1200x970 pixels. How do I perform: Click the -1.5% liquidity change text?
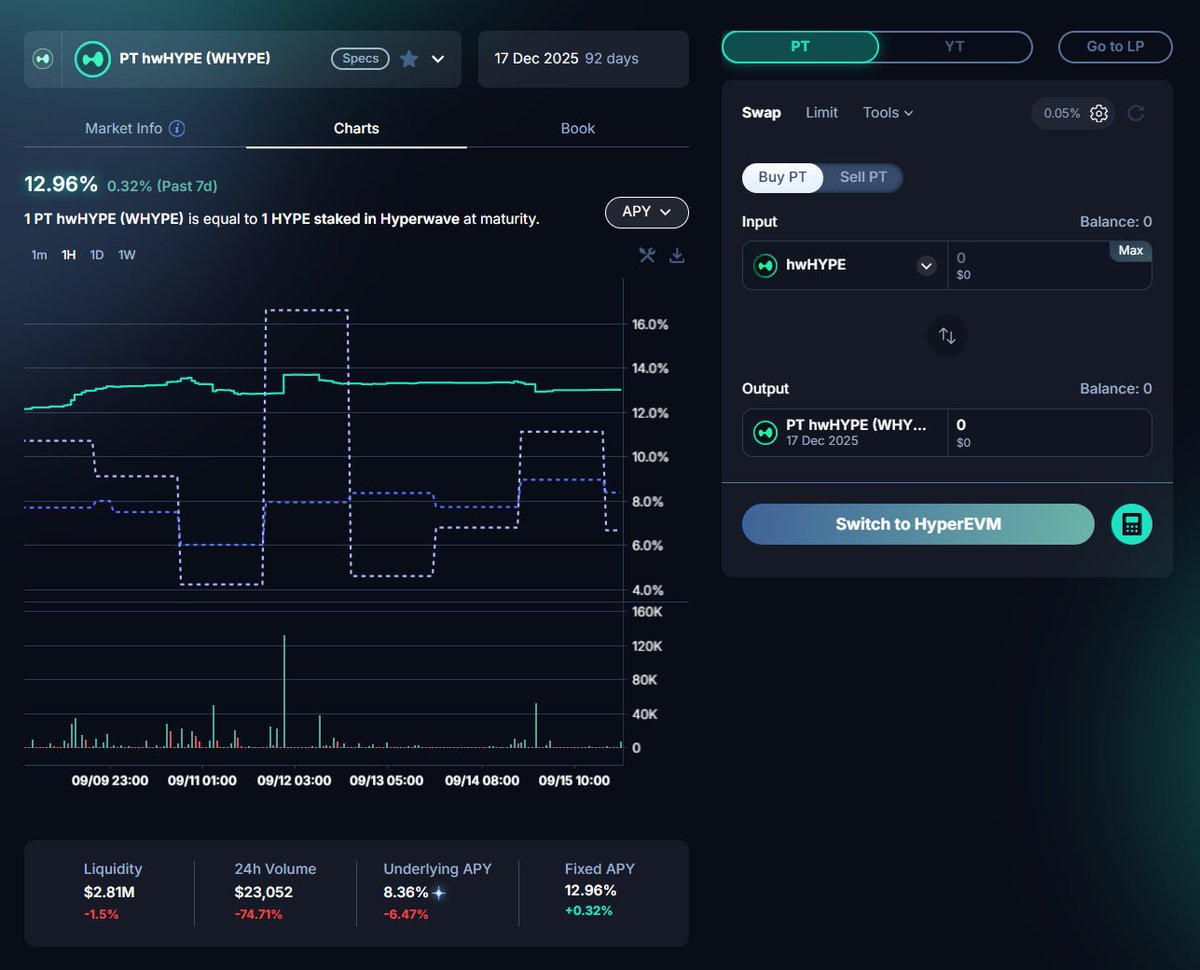tap(101, 914)
